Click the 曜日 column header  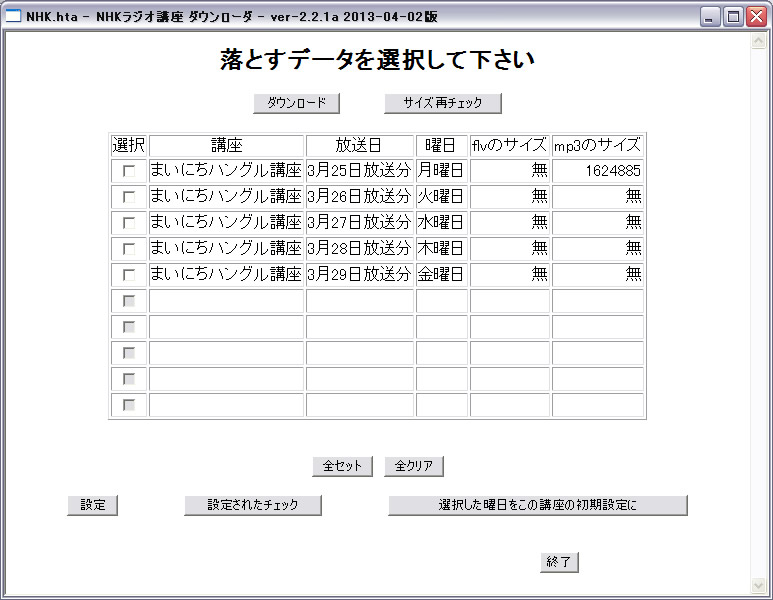(441, 145)
